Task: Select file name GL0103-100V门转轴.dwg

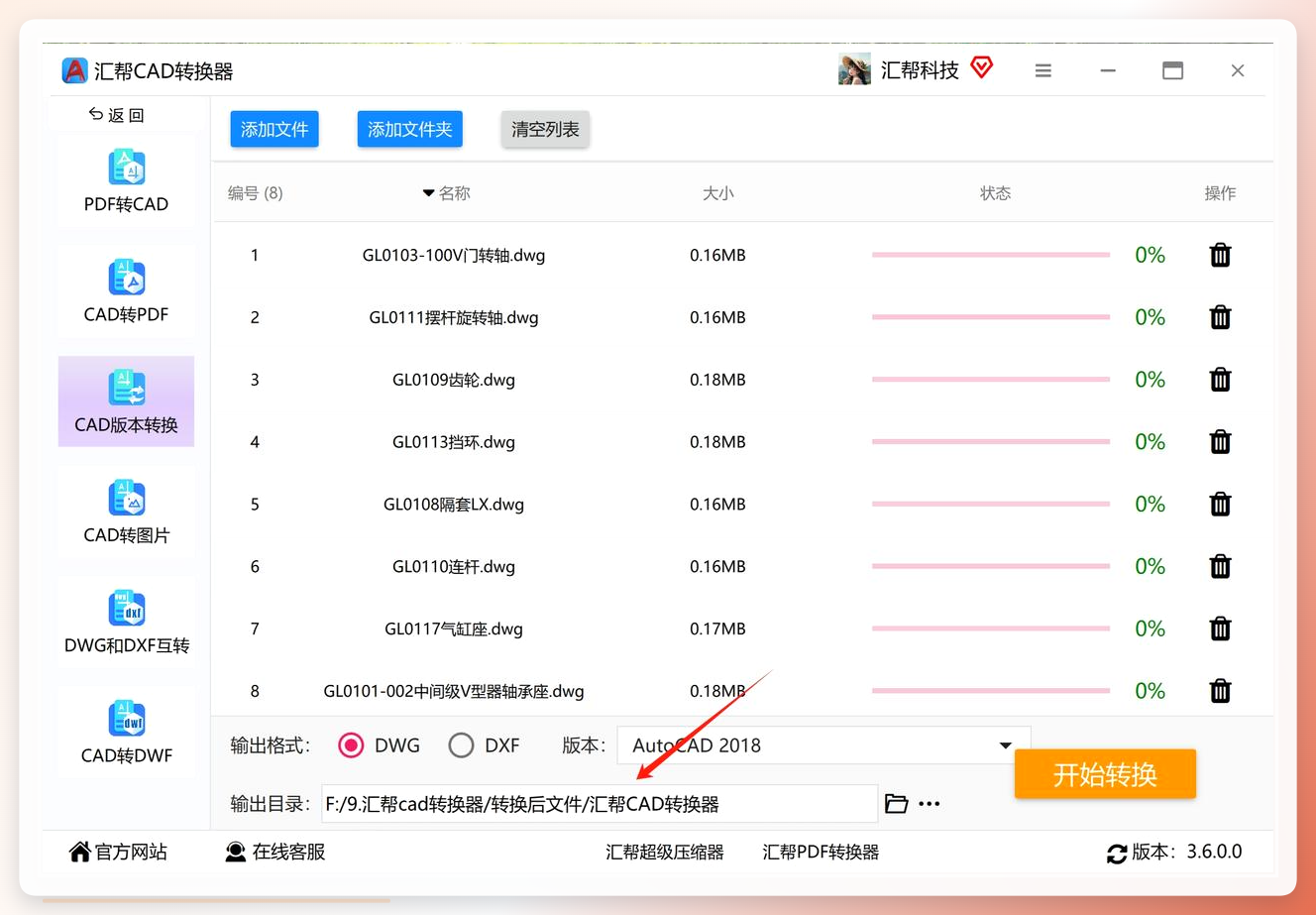Action: (x=454, y=255)
